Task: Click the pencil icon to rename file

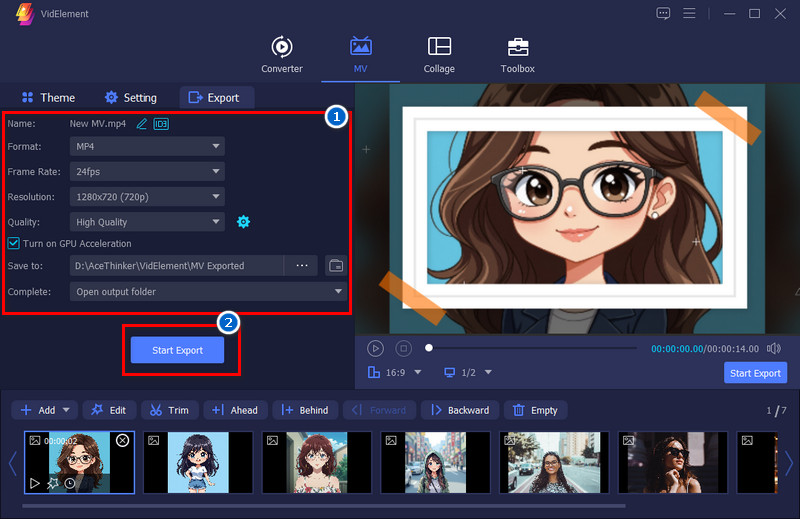Action: coord(142,124)
